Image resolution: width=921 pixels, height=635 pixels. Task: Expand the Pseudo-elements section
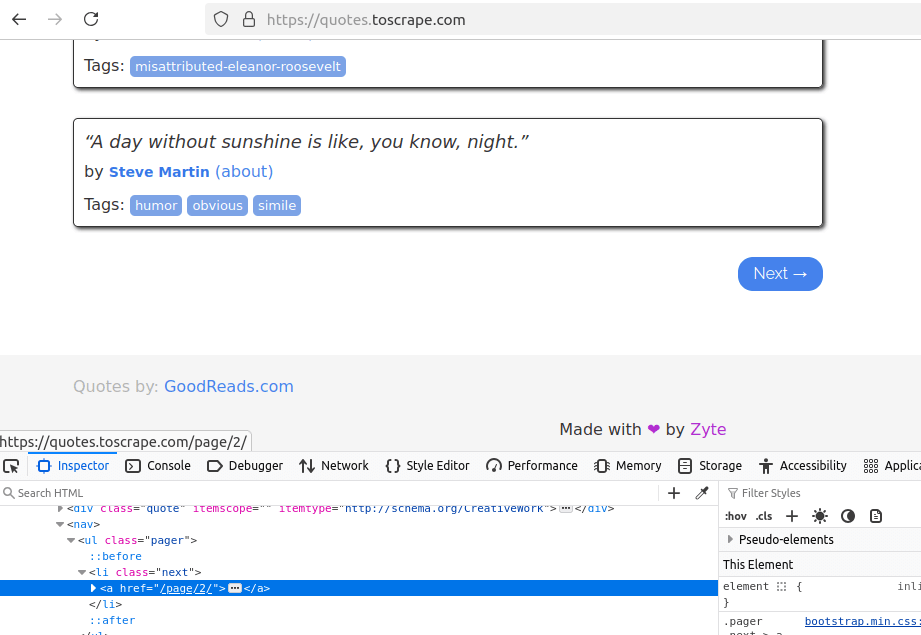click(730, 539)
